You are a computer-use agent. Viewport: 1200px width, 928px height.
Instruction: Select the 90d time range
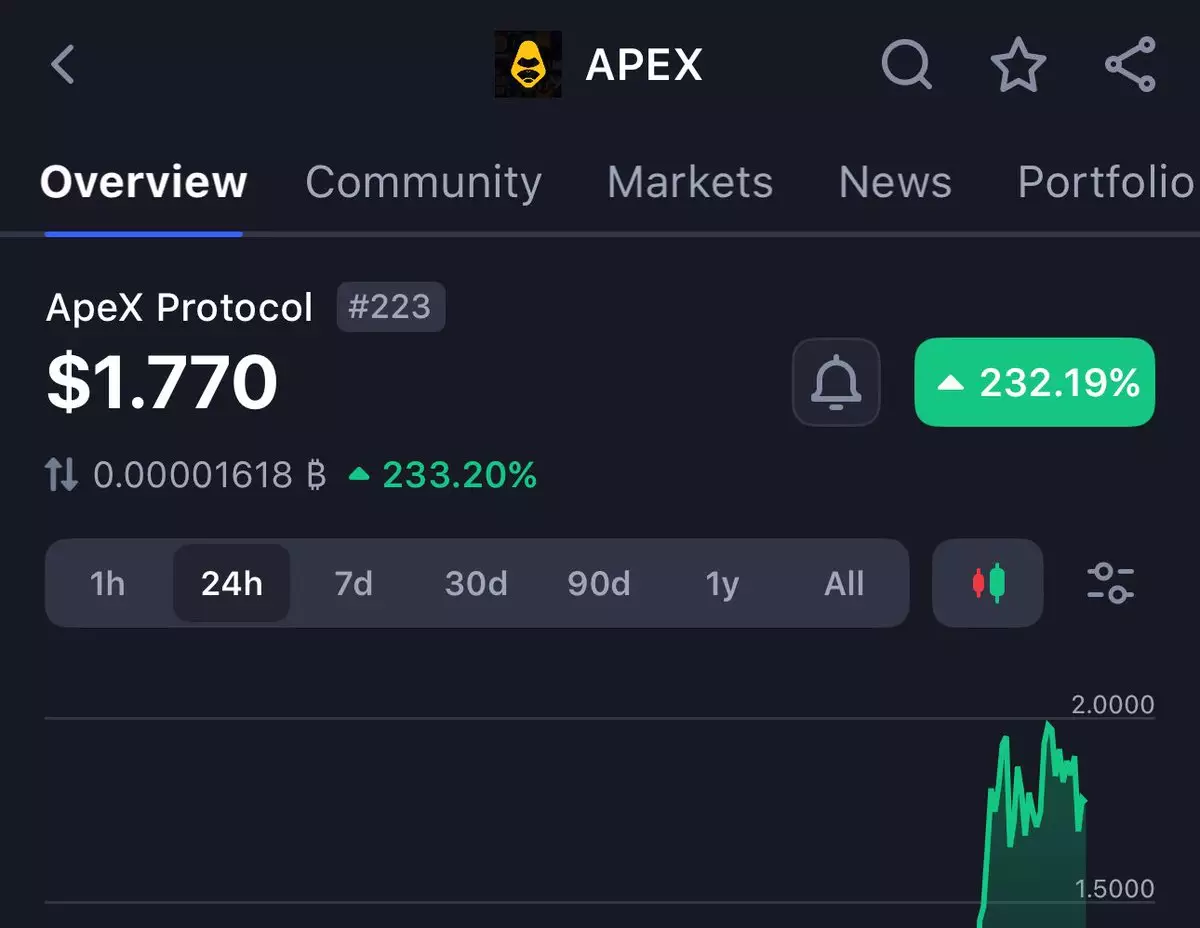click(x=599, y=583)
